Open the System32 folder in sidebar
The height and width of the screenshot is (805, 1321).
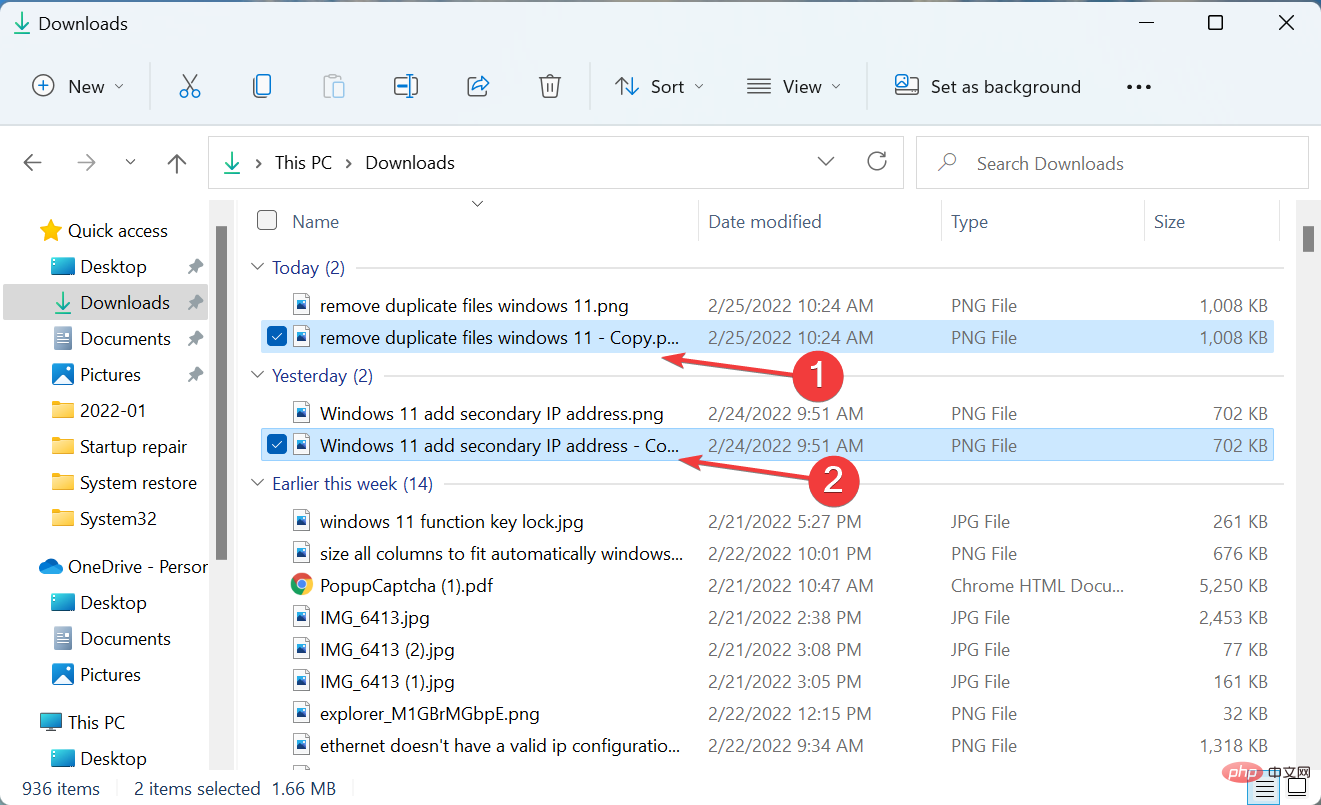tap(118, 519)
